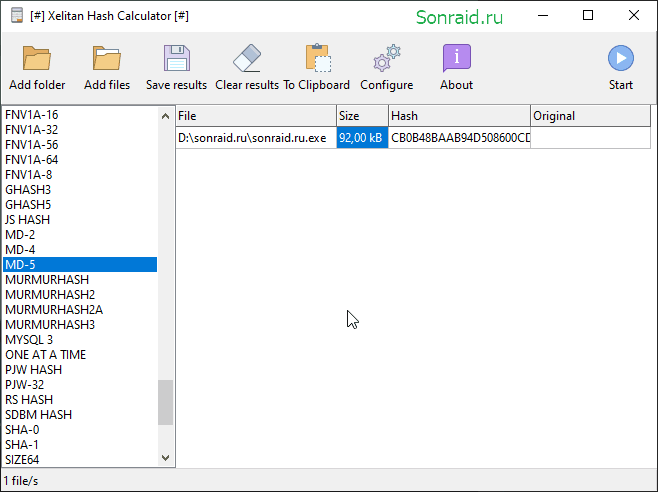The width and height of the screenshot is (658, 492).
Task: Choose MURMURHASH in the list
Action: 80,280
